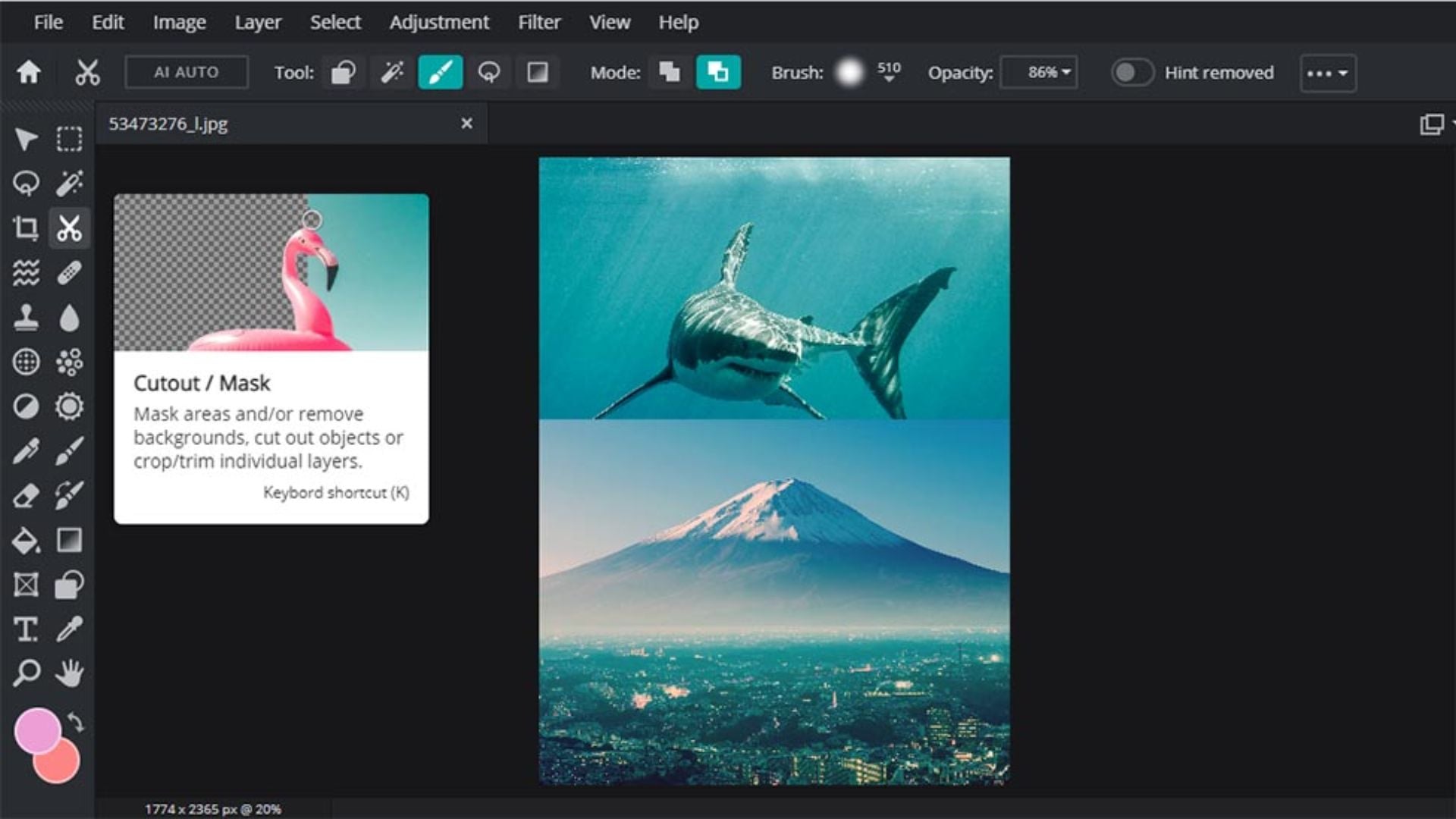
Task: Toggle the Hint removed switch
Action: [1131, 73]
